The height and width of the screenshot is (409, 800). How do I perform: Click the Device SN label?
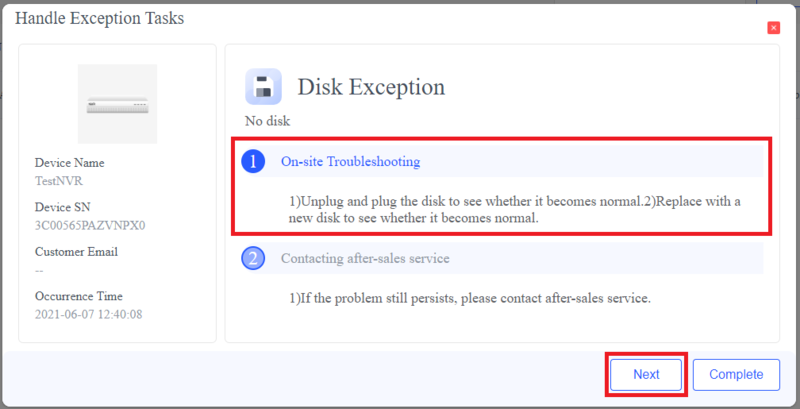[x=64, y=208]
